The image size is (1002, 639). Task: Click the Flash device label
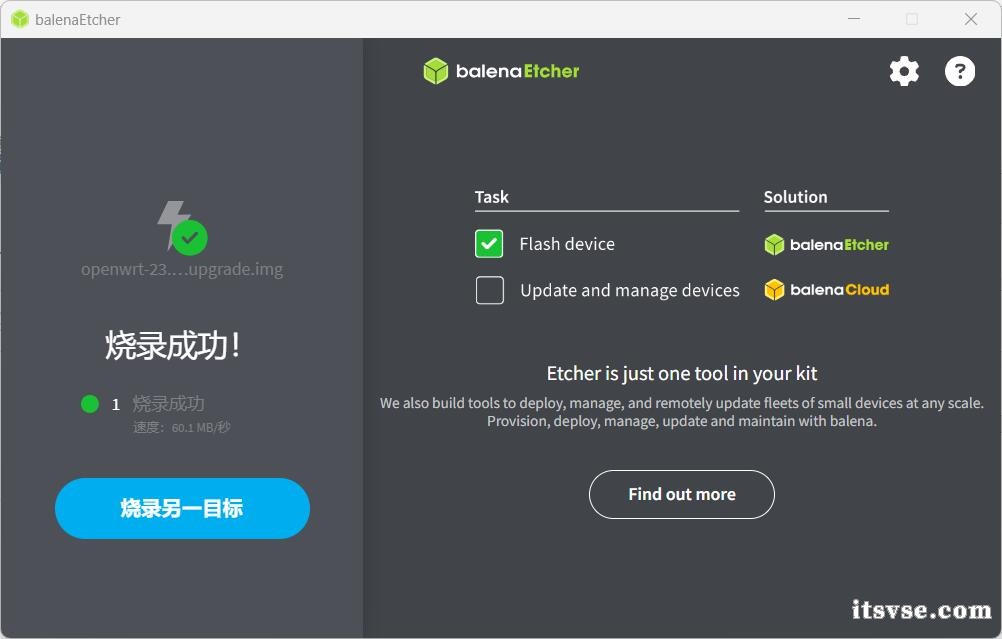(567, 244)
